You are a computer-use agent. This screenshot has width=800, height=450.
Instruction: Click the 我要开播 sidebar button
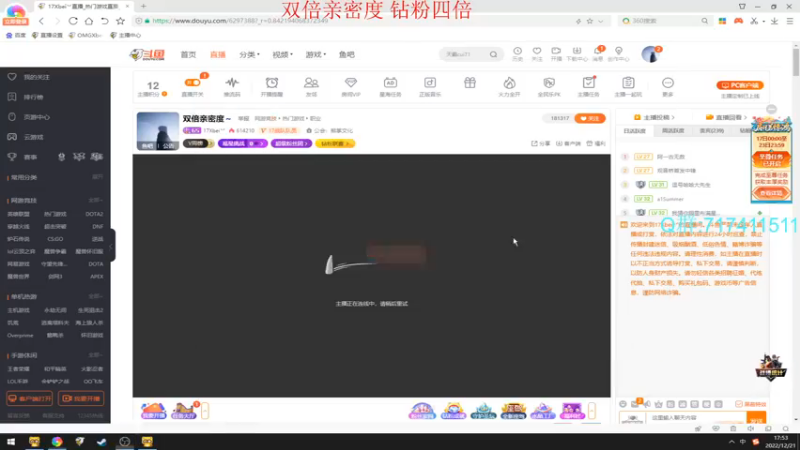pyautogui.click(x=81, y=398)
